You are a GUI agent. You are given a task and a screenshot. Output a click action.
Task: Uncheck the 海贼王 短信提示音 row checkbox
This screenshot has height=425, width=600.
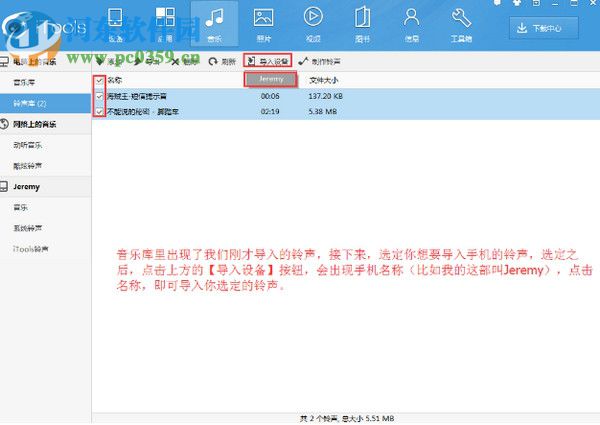(99, 96)
